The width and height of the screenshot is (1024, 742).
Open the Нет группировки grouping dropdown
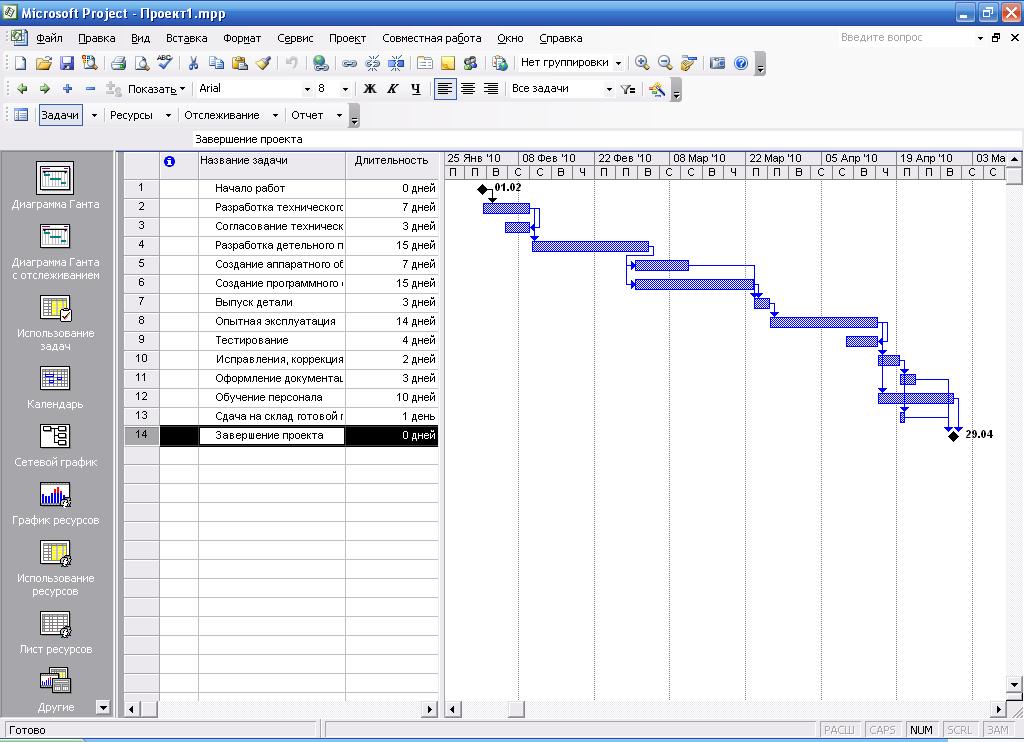click(618, 63)
